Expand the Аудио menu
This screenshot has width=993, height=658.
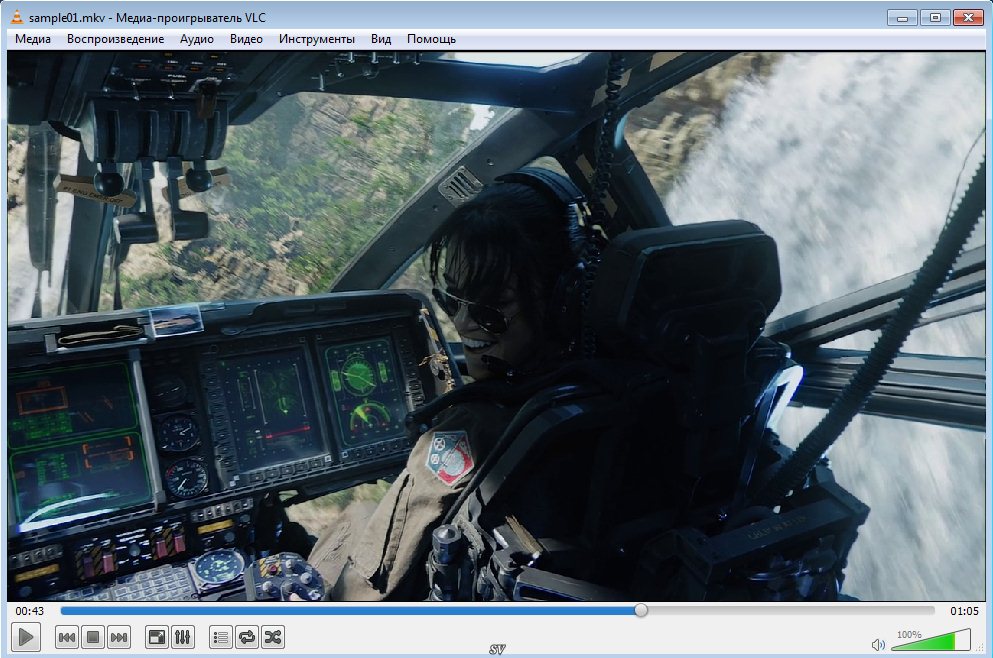(197, 39)
